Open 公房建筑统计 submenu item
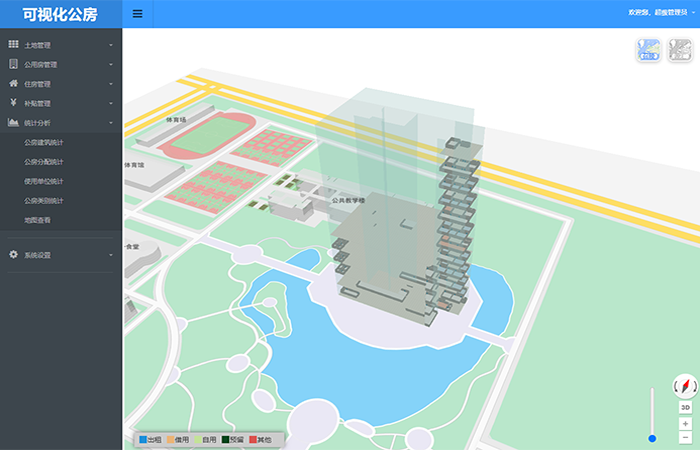The height and width of the screenshot is (450, 700). point(44,142)
